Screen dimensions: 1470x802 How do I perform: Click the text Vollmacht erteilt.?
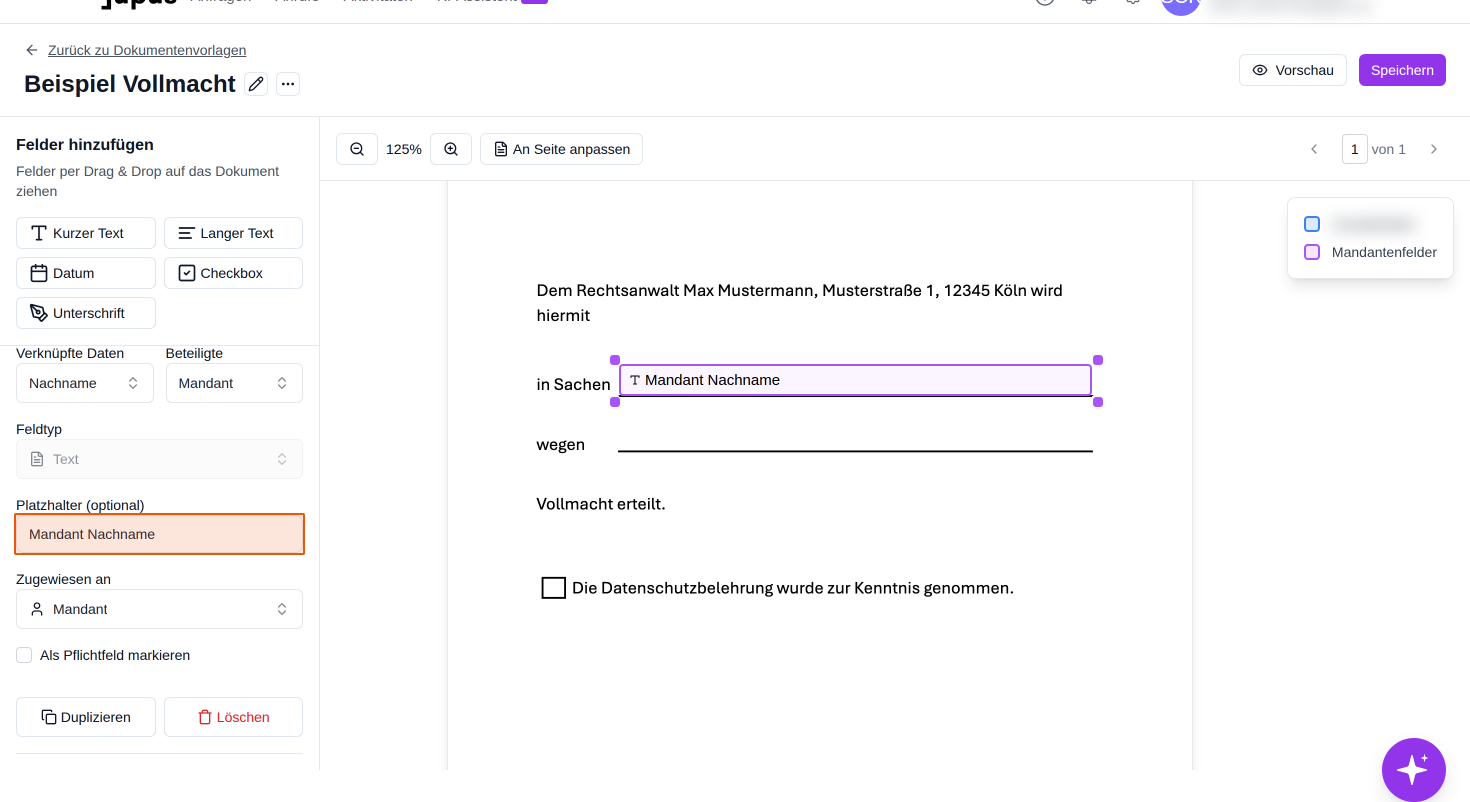(x=601, y=504)
